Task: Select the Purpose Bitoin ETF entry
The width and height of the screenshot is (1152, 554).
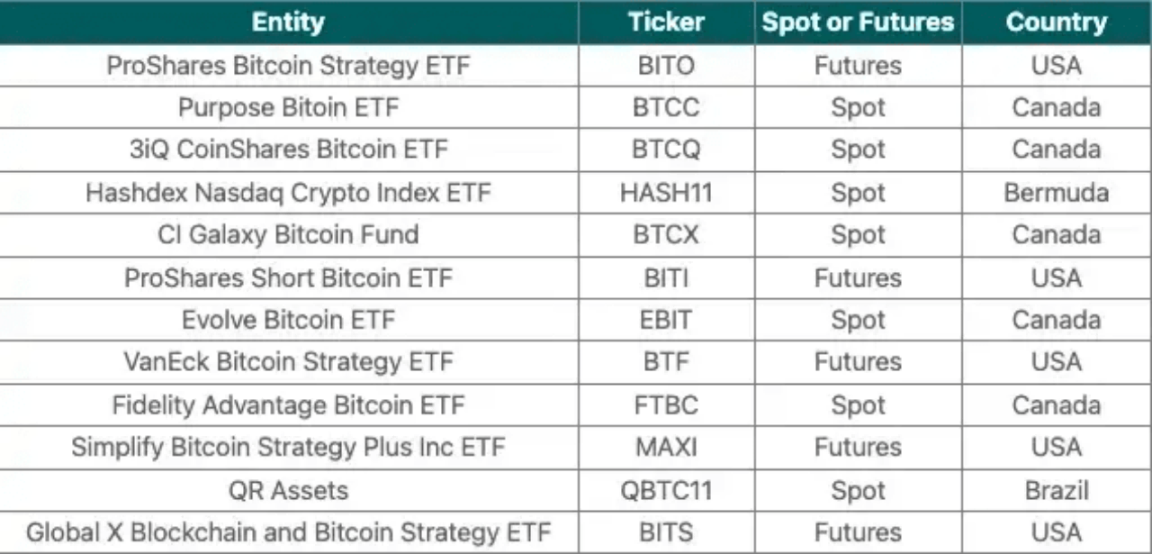Action: [289, 108]
